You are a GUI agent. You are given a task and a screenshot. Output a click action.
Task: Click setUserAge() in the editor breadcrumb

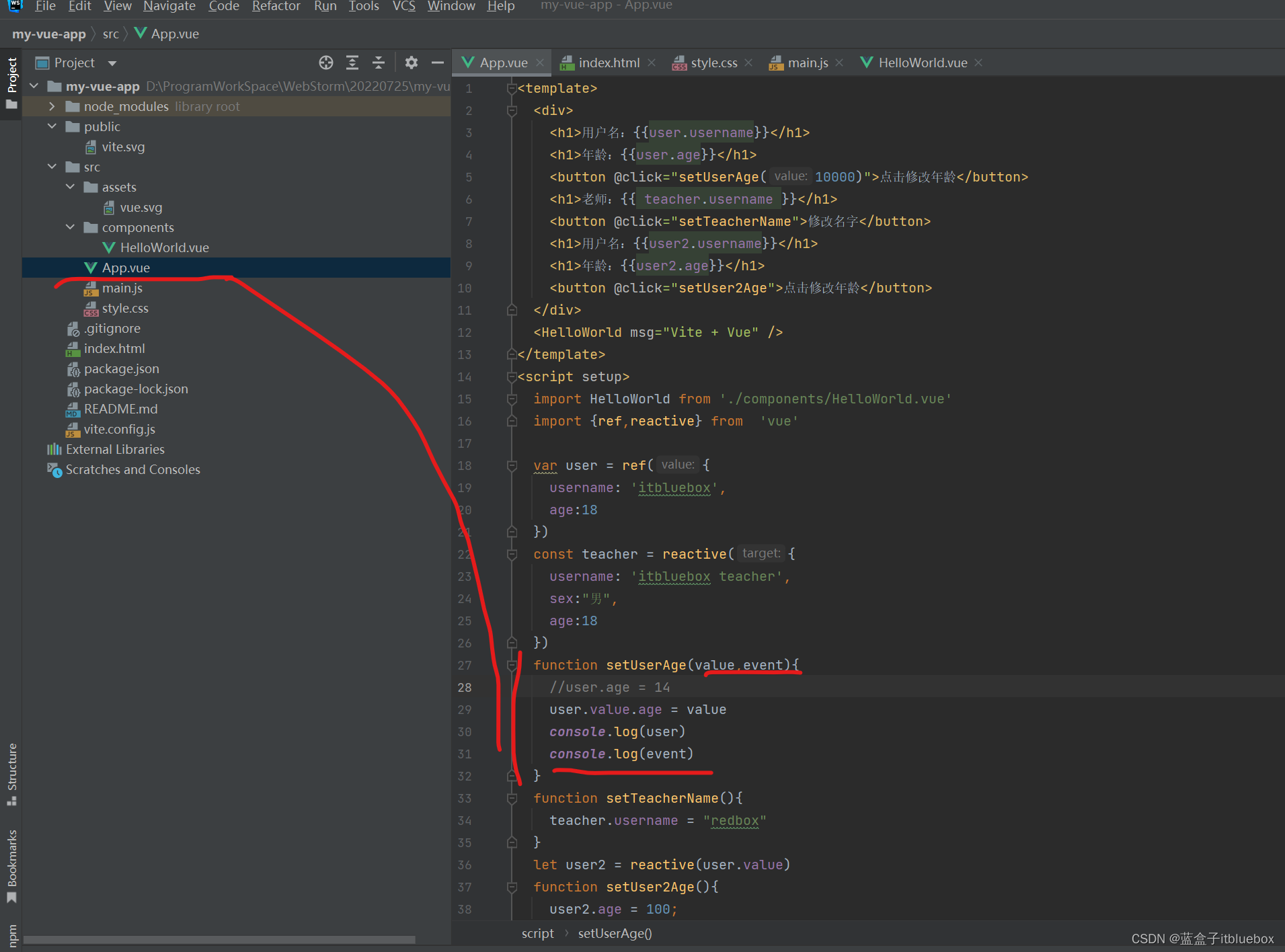click(615, 933)
